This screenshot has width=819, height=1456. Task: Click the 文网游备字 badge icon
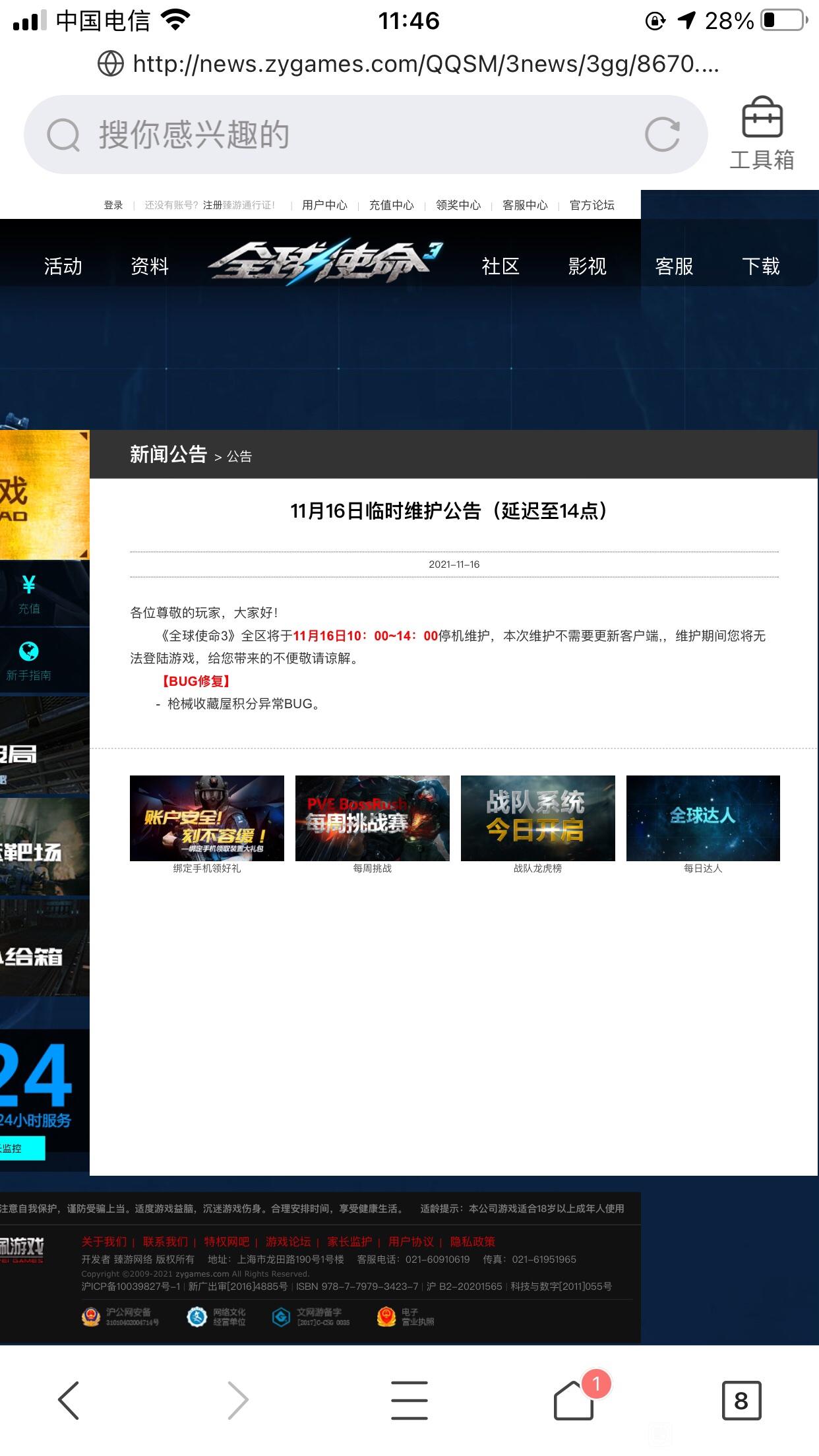coord(282,1317)
